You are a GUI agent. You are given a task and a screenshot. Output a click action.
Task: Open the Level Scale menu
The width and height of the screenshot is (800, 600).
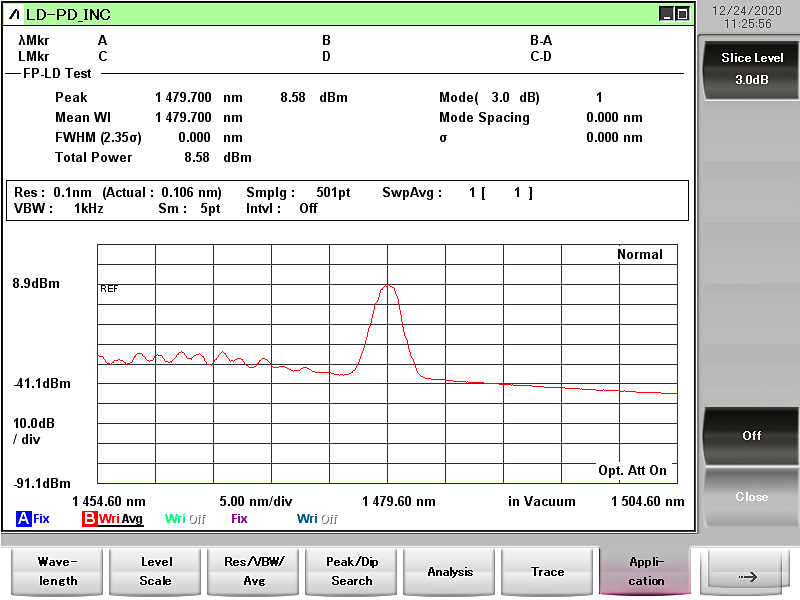pos(155,571)
